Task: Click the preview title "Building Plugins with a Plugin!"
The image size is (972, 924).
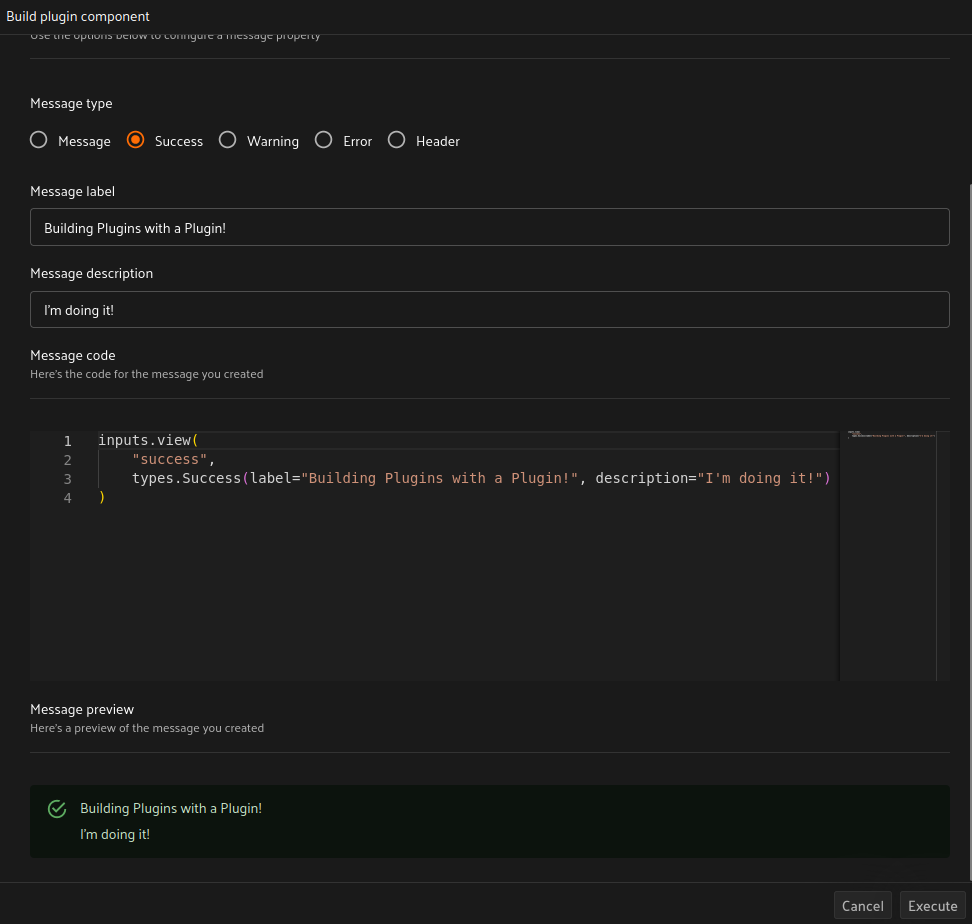Action: pos(171,808)
